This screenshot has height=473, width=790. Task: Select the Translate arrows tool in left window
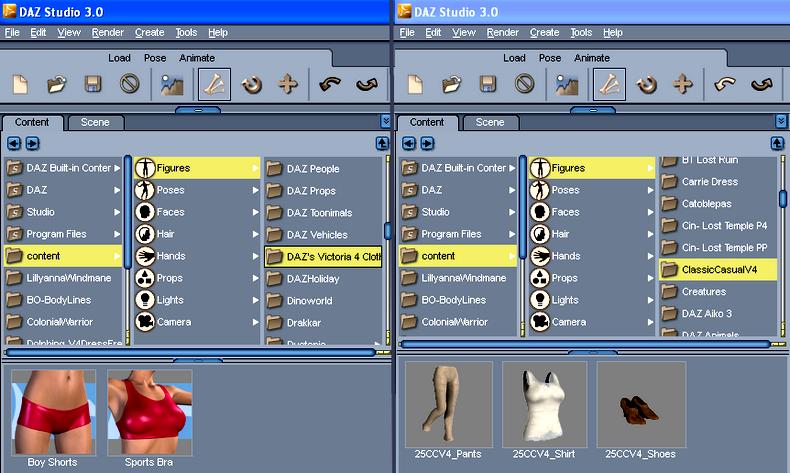click(288, 84)
